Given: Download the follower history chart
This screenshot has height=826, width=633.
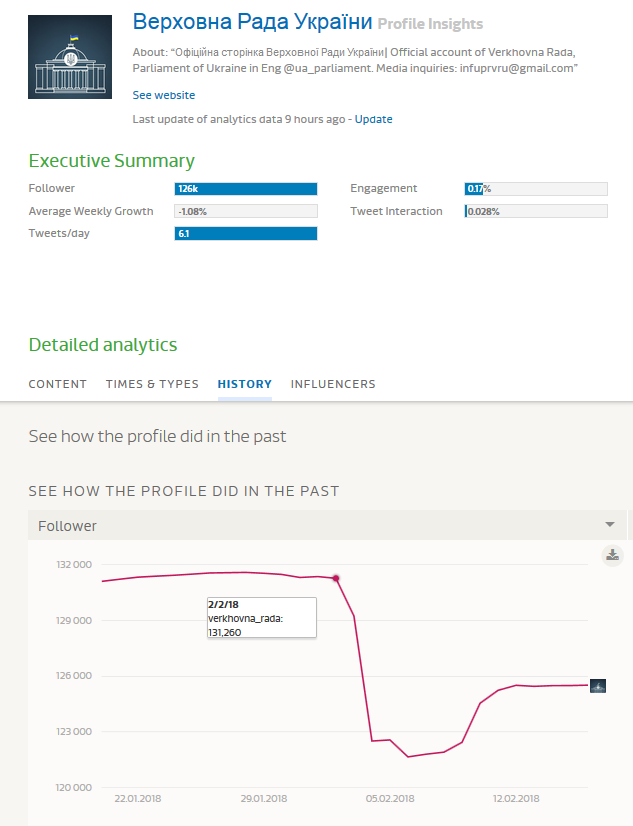Looking at the screenshot, I should coord(613,555).
